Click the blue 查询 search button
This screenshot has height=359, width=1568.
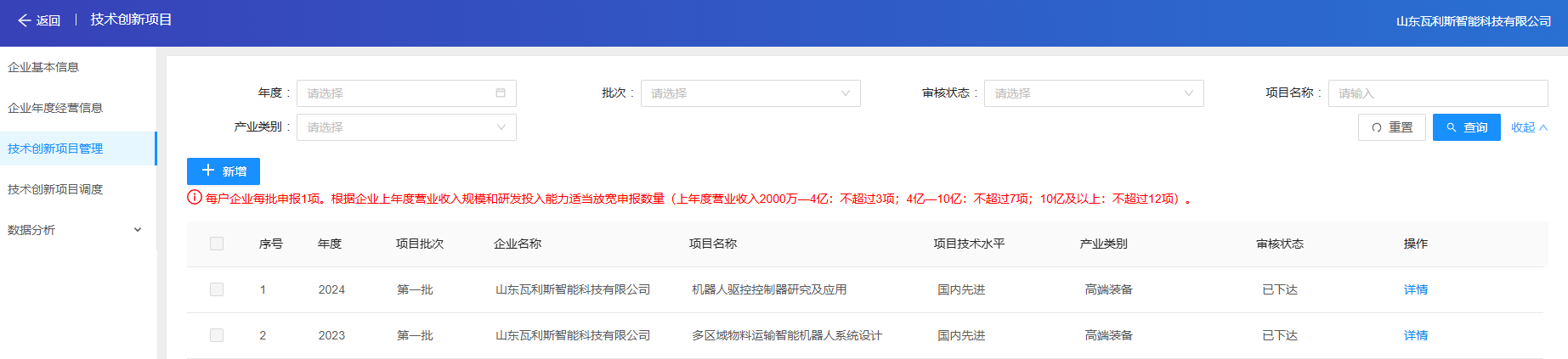pos(1466,127)
